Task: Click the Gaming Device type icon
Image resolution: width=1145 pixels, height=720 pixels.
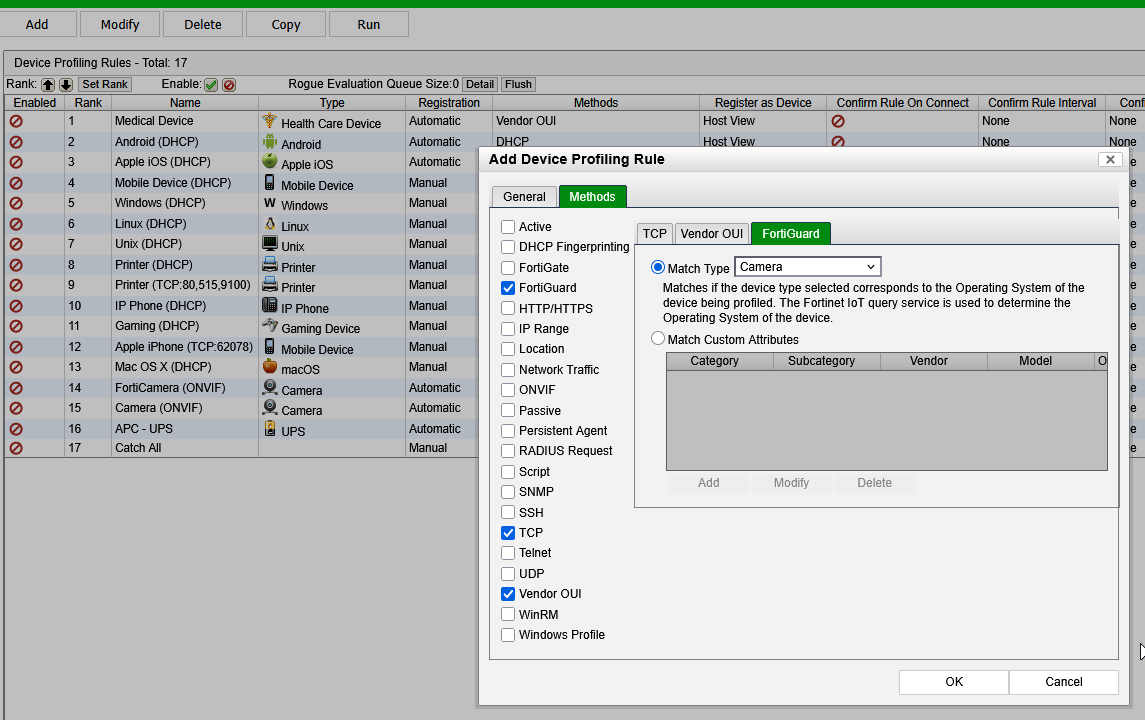Action: (269, 326)
